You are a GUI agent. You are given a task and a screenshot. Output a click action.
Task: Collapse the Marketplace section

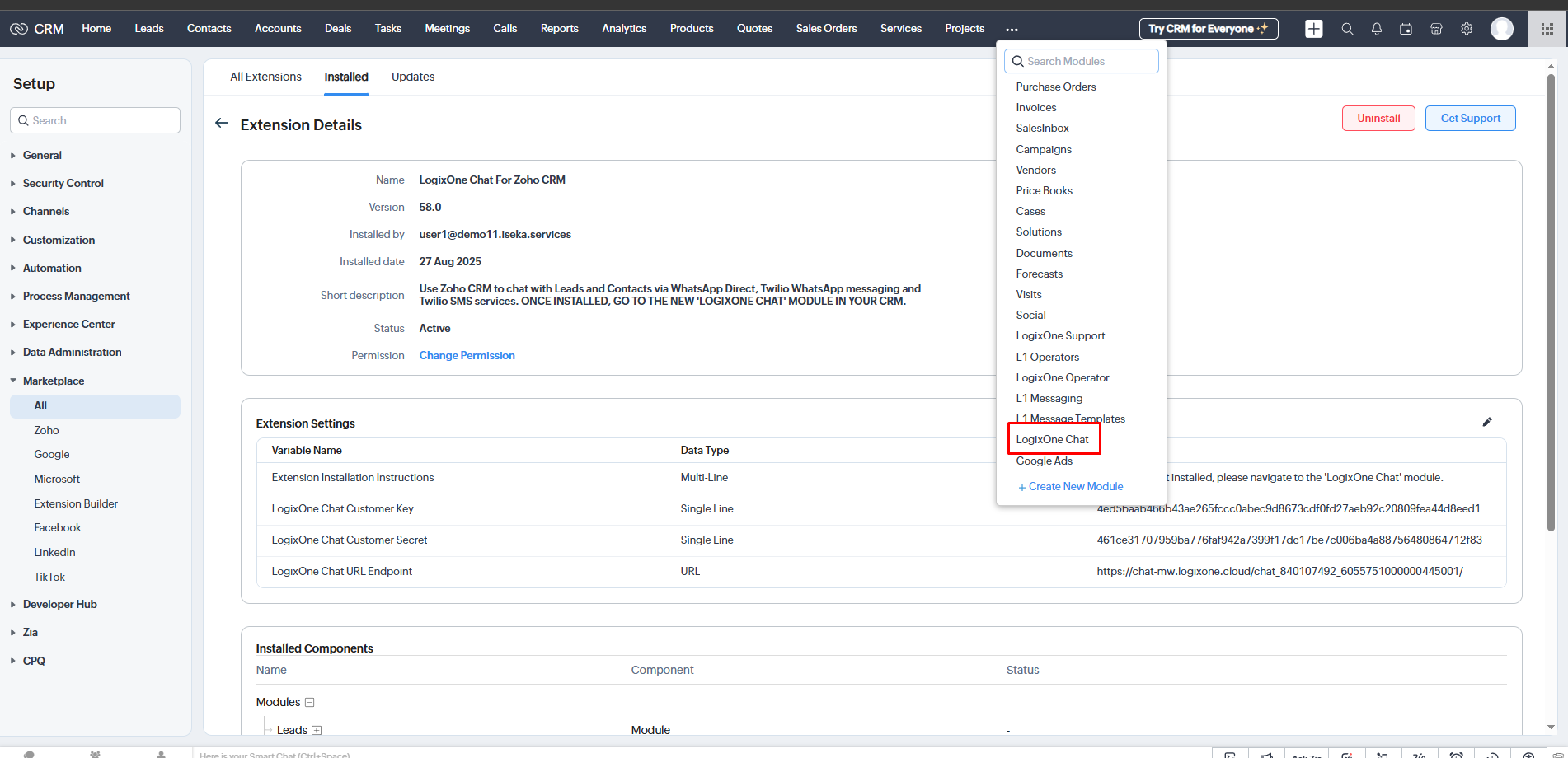coord(54,381)
